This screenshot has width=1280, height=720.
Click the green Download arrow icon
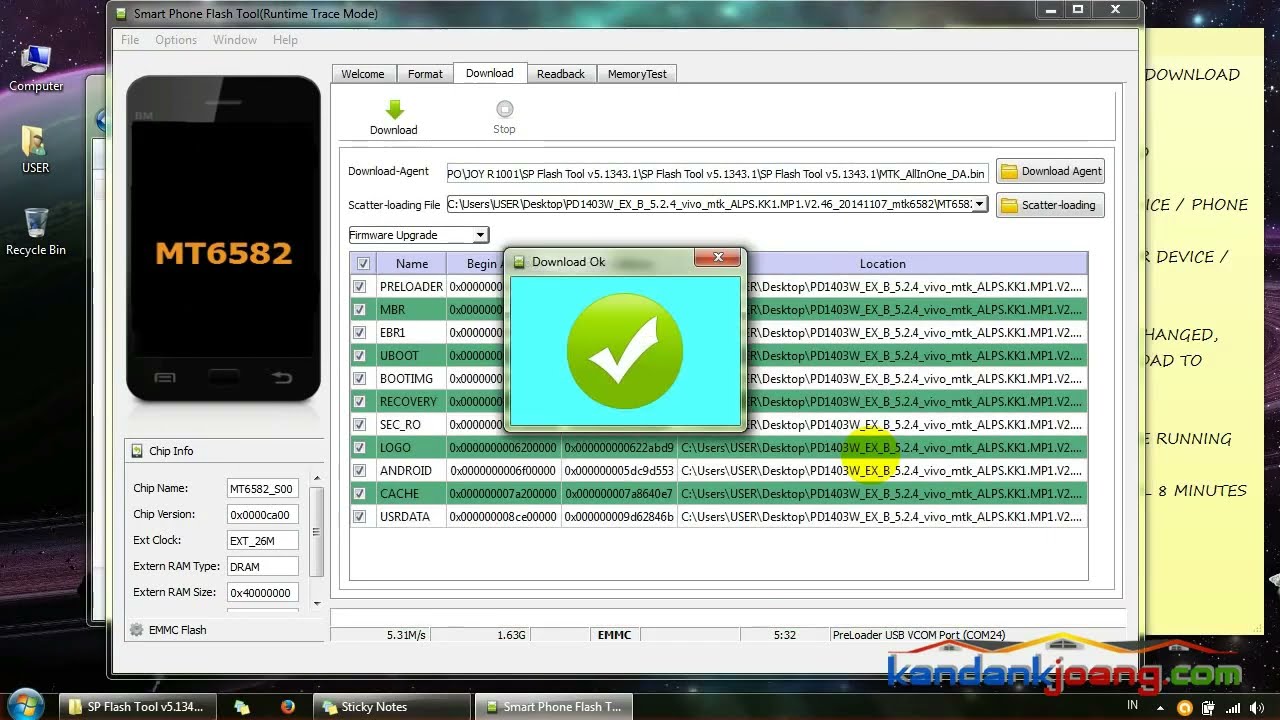tap(394, 110)
